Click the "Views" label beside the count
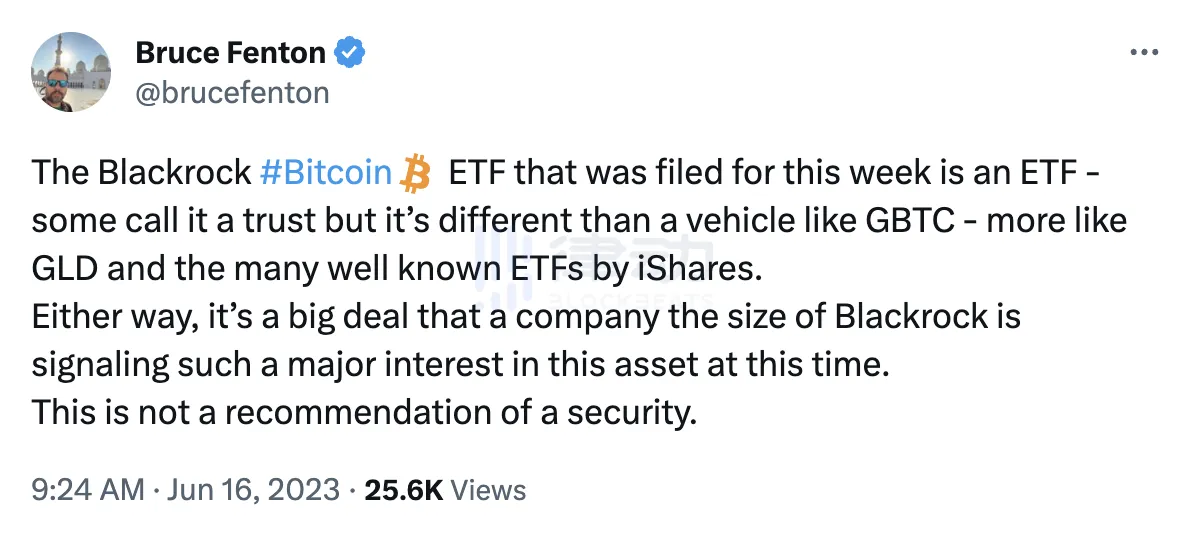 [x=489, y=490]
